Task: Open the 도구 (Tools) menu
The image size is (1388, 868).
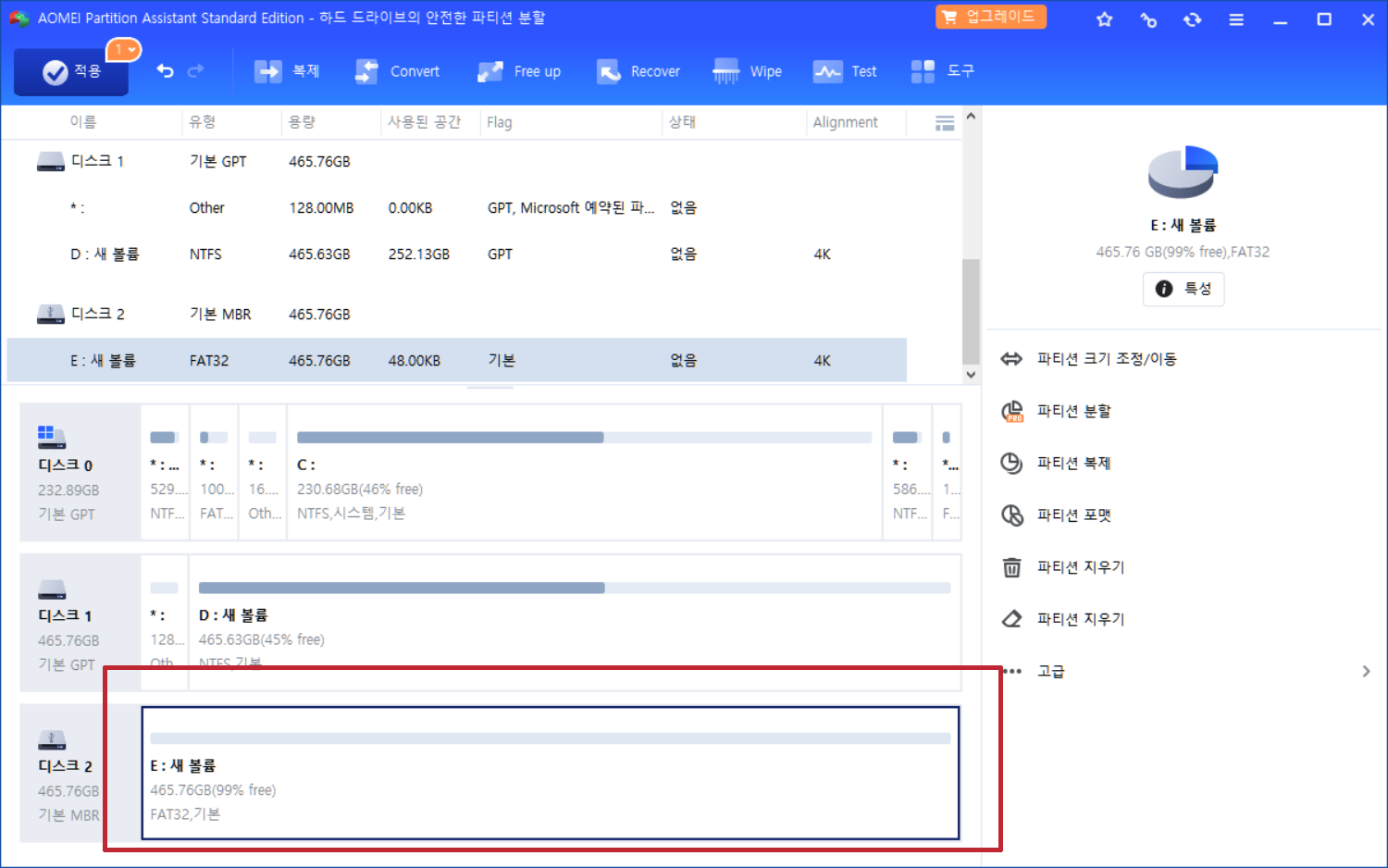Action: click(x=944, y=70)
